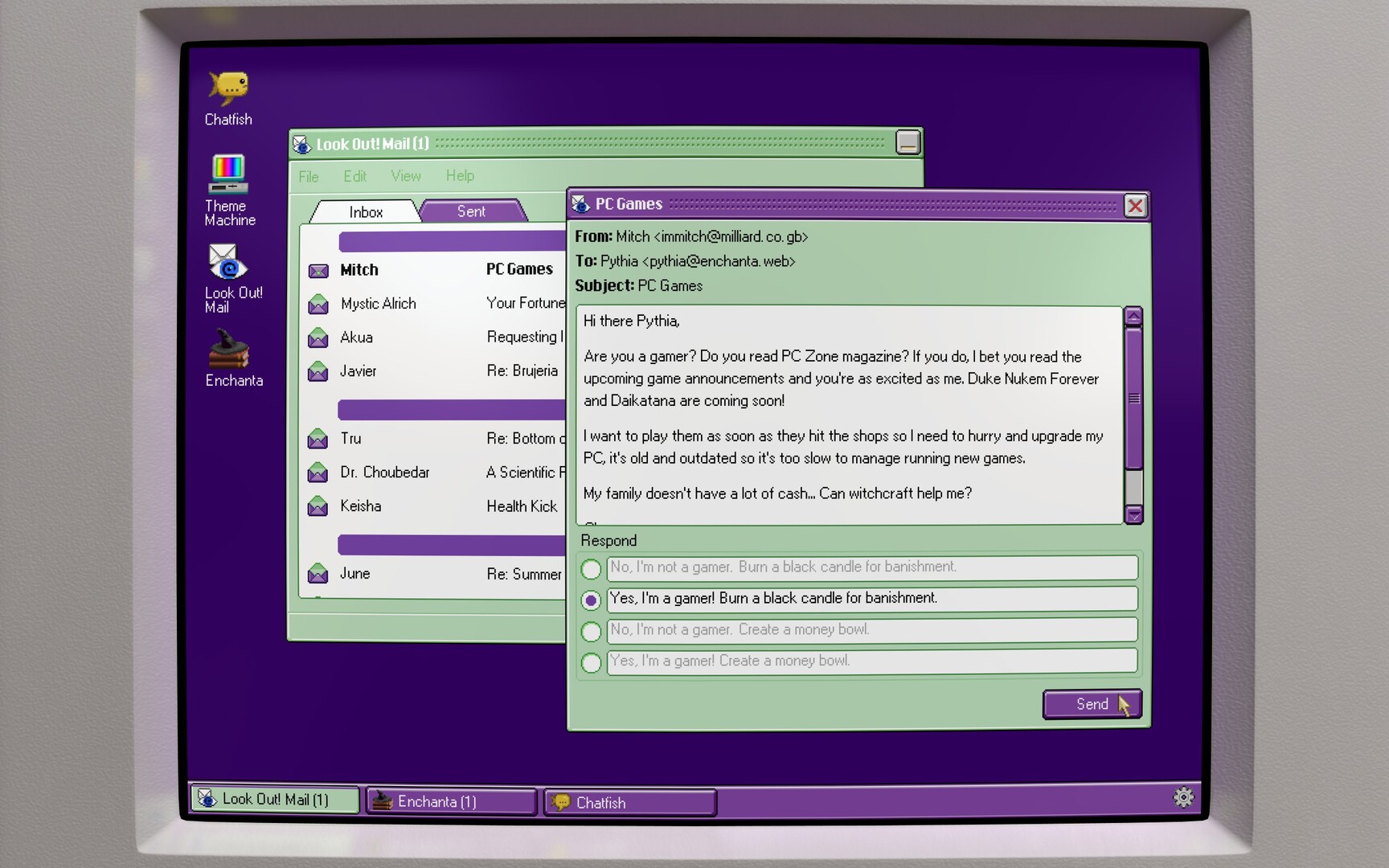Click the email body scrollbar thumb
This screenshot has height=868, width=1389.
click(x=1133, y=398)
